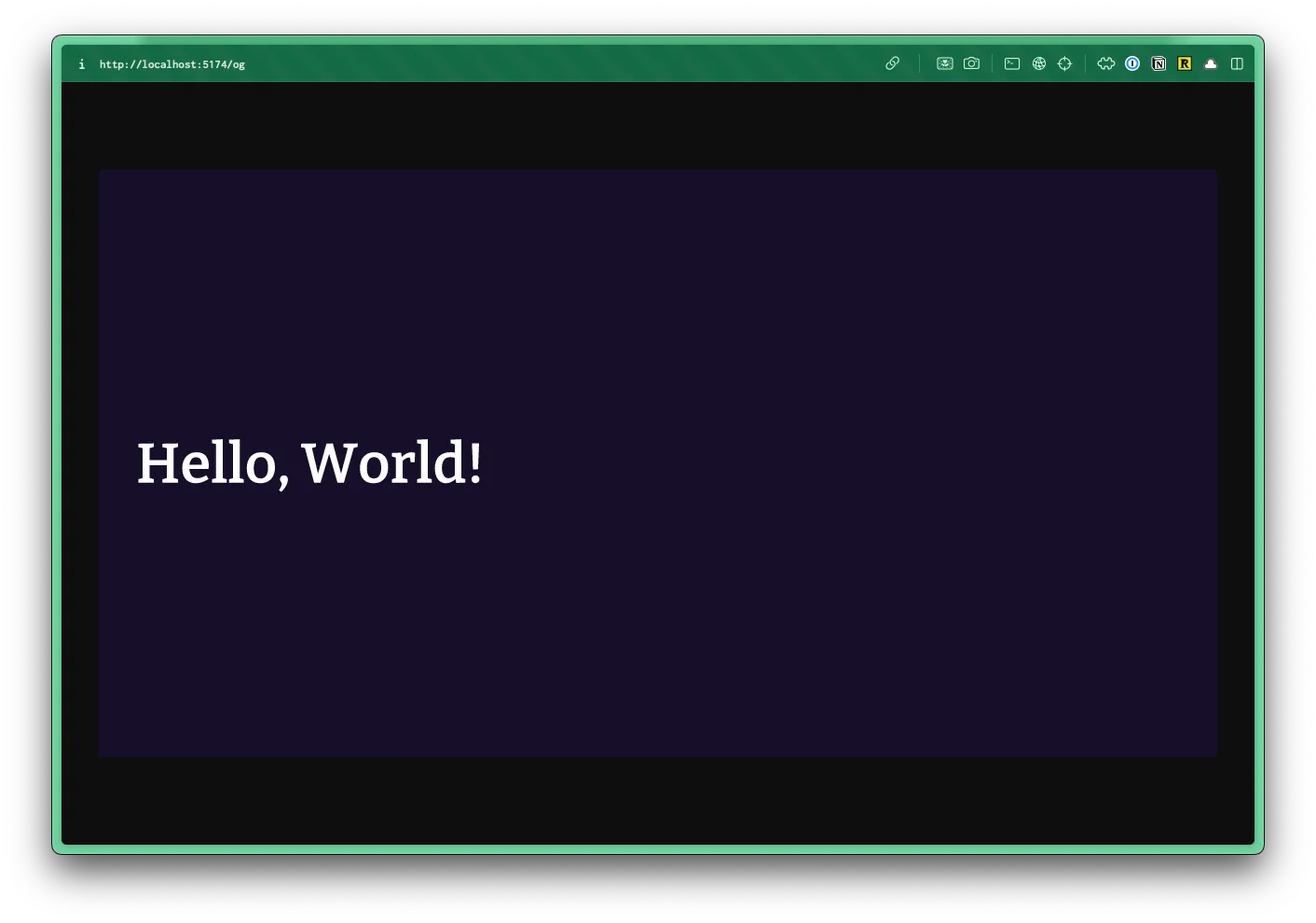Click the yellow R extension icon

(1185, 63)
